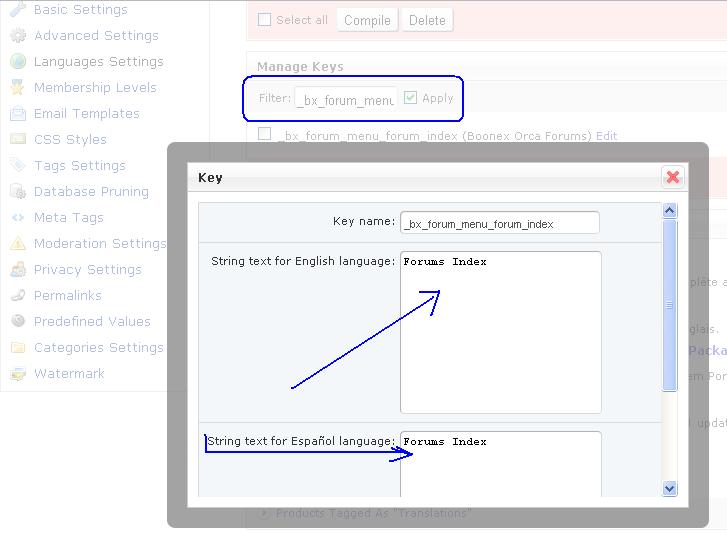Open Predefined Values link
Viewport: 727px width, 534px height.
click(92, 321)
